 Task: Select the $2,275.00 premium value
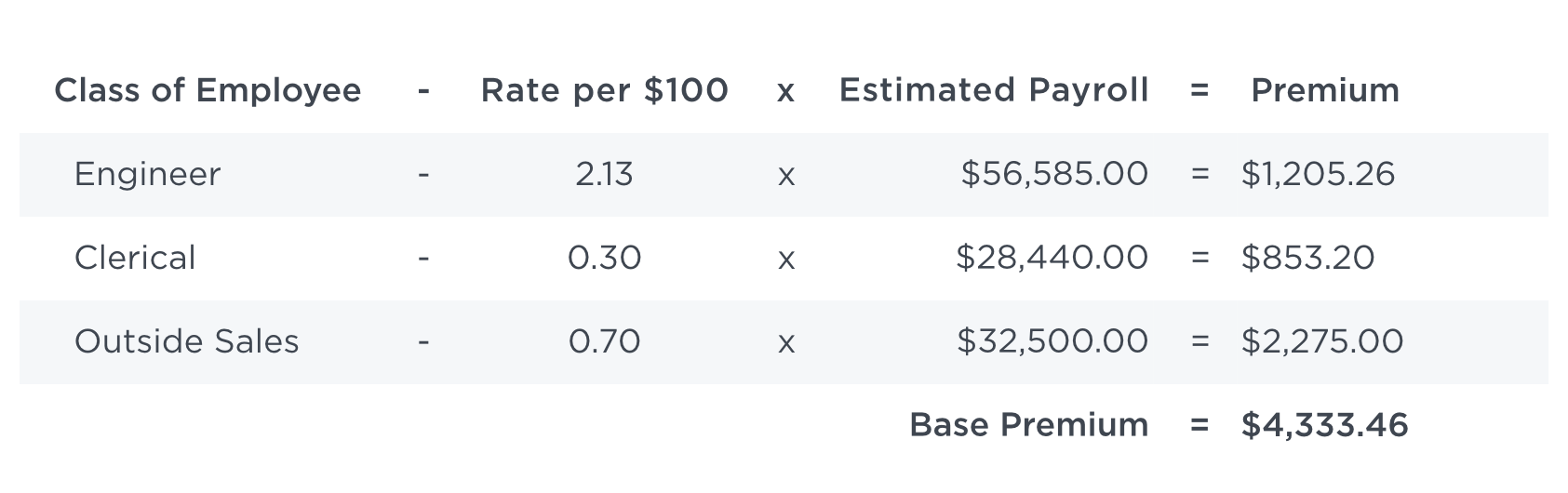[1322, 341]
